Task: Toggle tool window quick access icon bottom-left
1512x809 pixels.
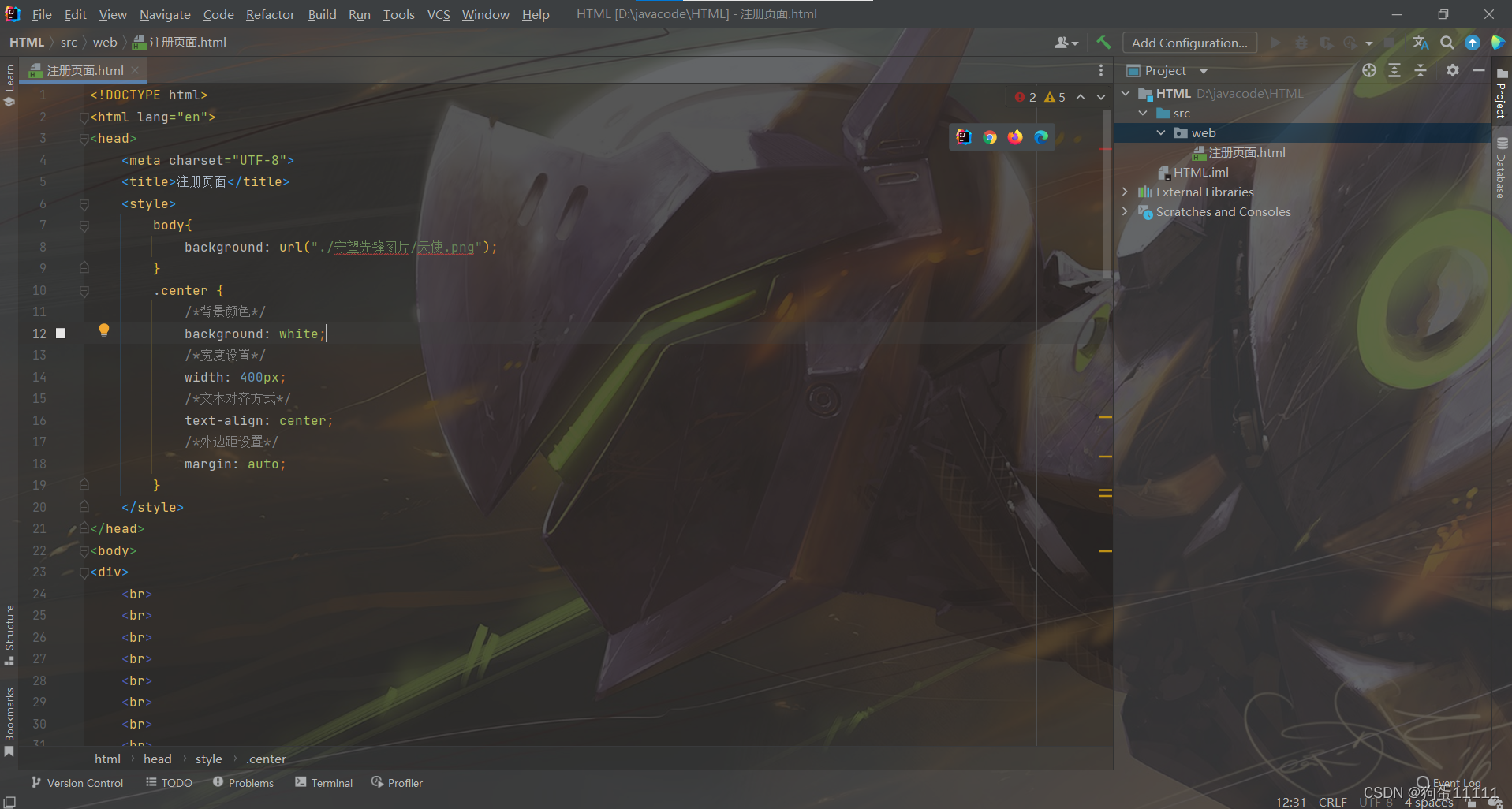Action: tap(9, 802)
